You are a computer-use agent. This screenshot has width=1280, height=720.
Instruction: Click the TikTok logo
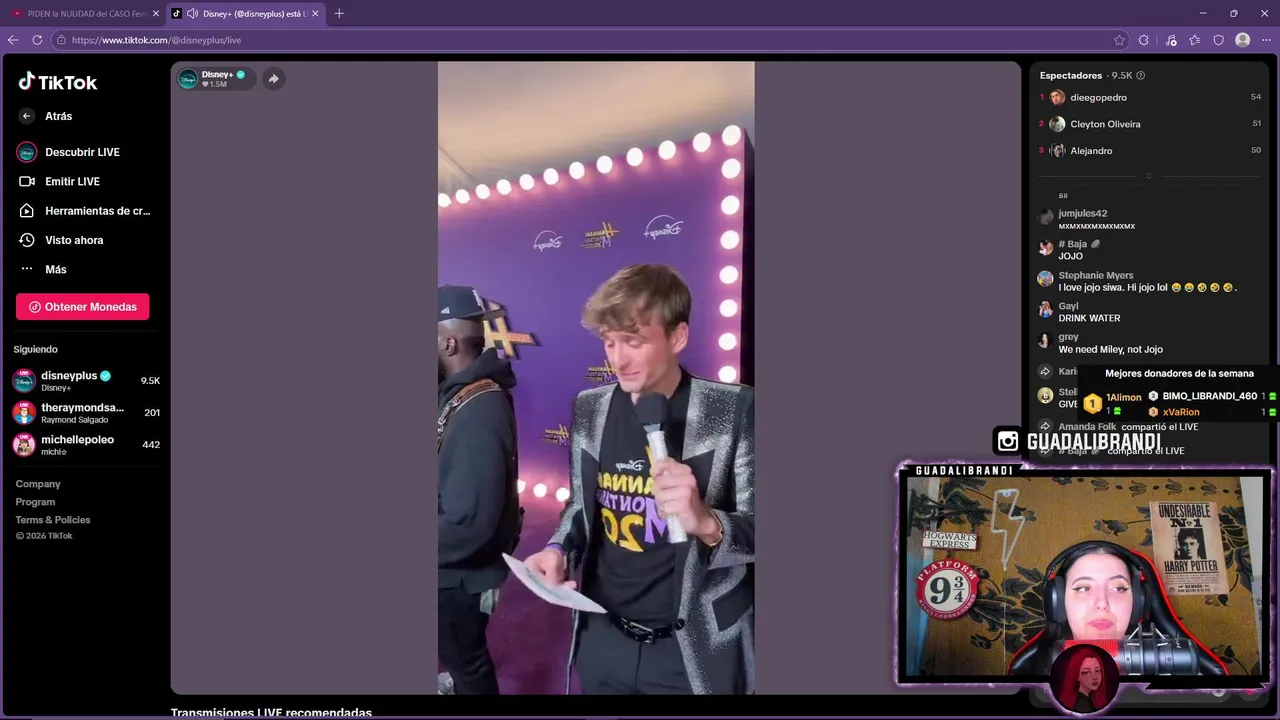point(57,82)
